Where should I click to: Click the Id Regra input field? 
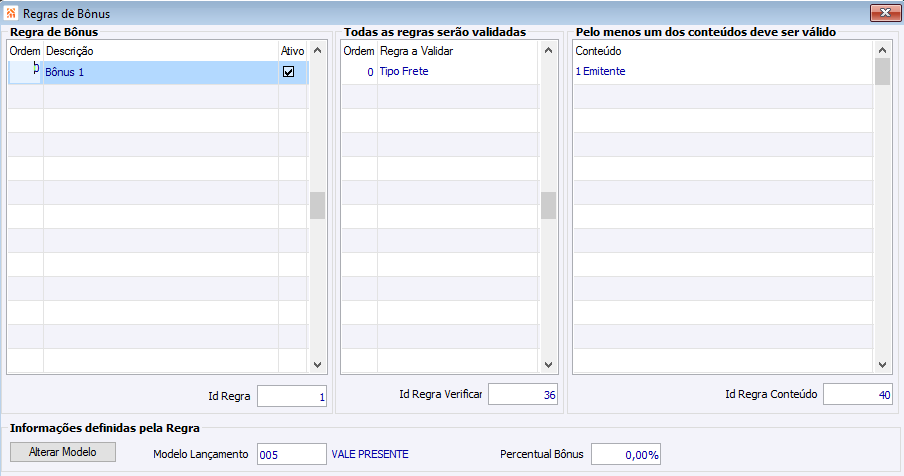[292, 396]
